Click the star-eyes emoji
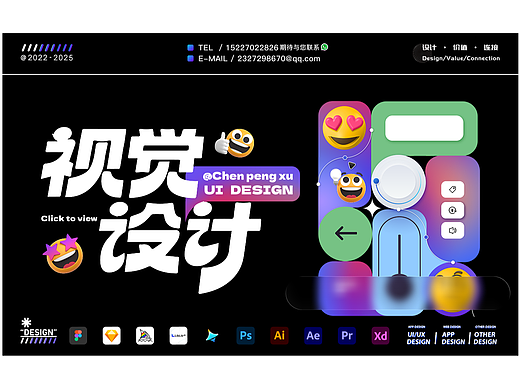The image size is (520, 390). click(x=63, y=254)
